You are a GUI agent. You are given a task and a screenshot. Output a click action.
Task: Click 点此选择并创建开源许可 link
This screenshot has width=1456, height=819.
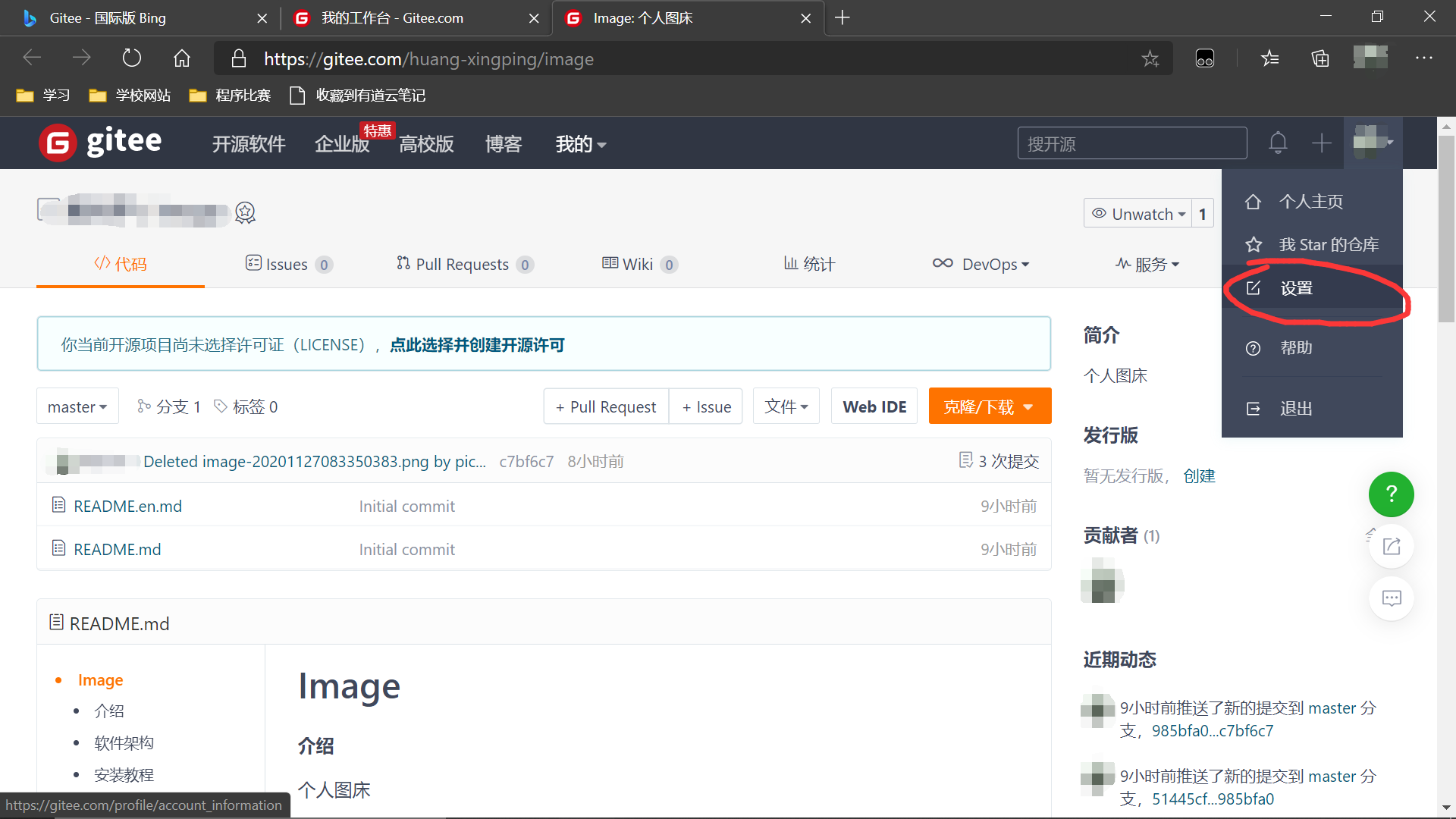tap(477, 345)
